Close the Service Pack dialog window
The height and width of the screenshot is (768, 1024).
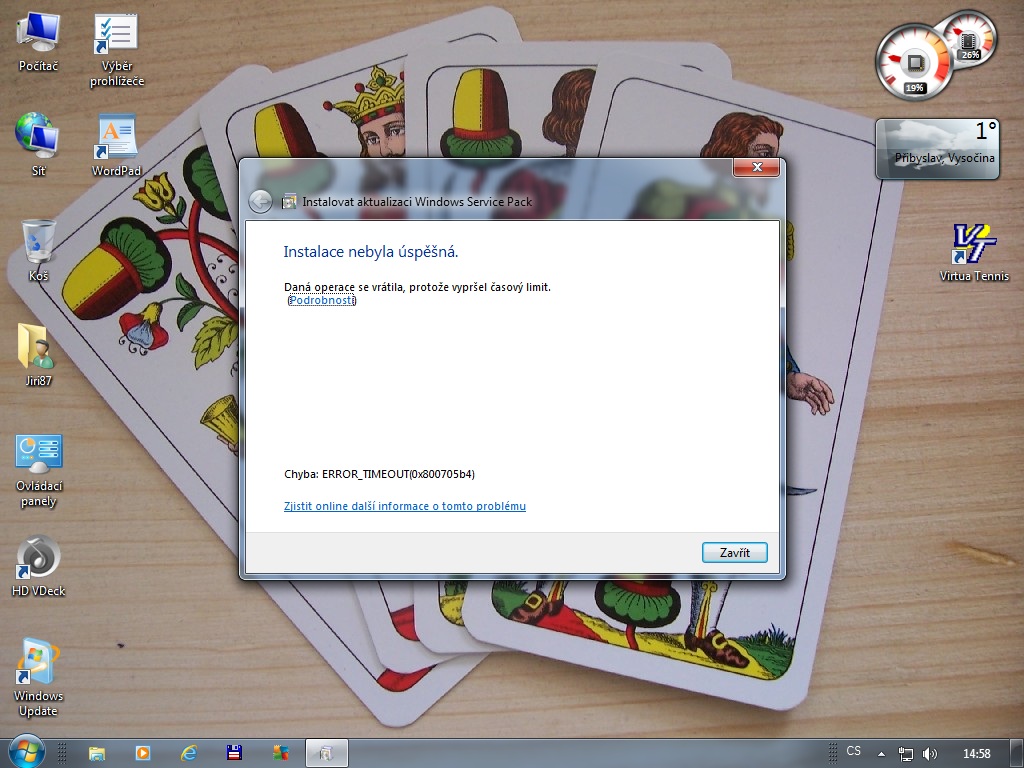tap(756, 167)
